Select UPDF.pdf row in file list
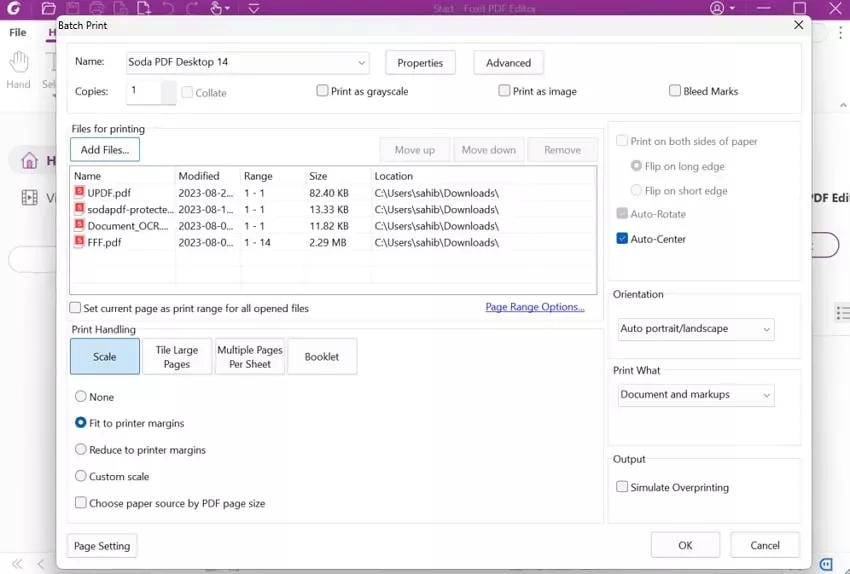 pyautogui.click(x=333, y=193)
